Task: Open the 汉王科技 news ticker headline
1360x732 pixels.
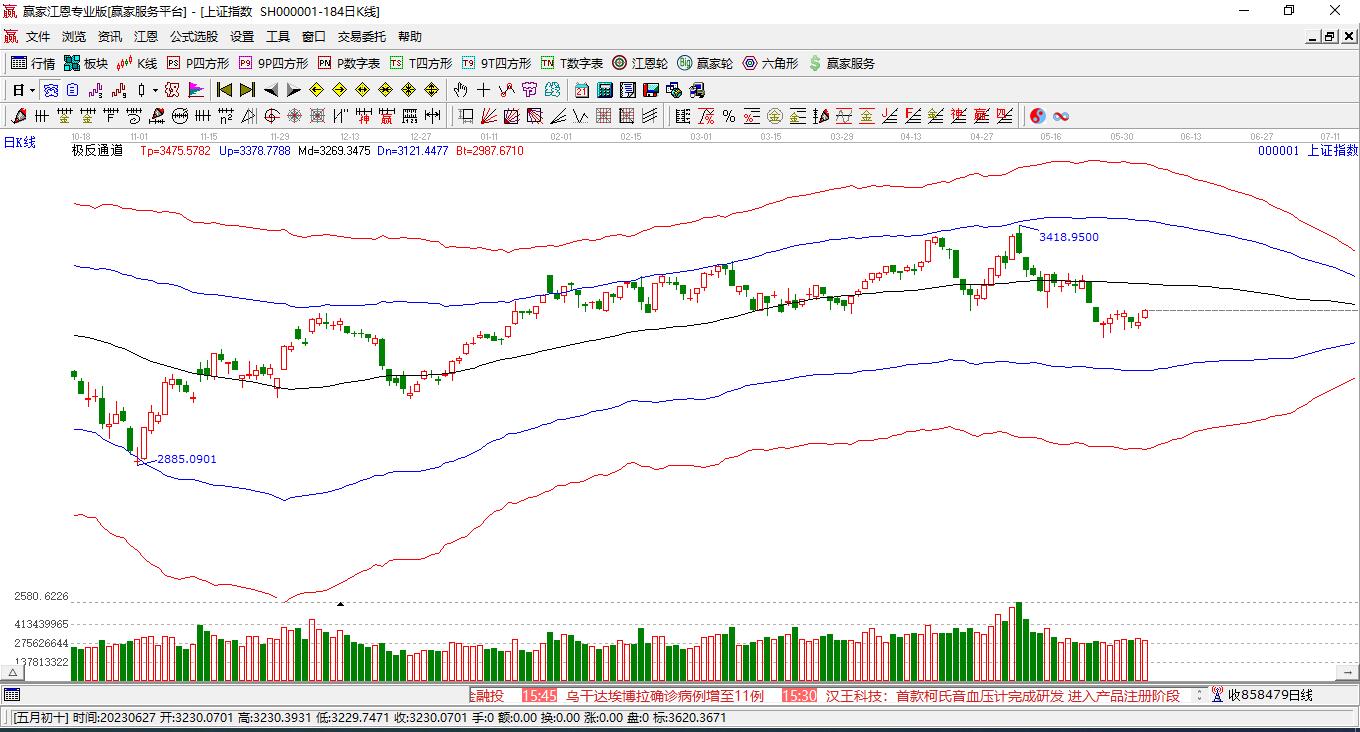Action: click(1003, 696)
